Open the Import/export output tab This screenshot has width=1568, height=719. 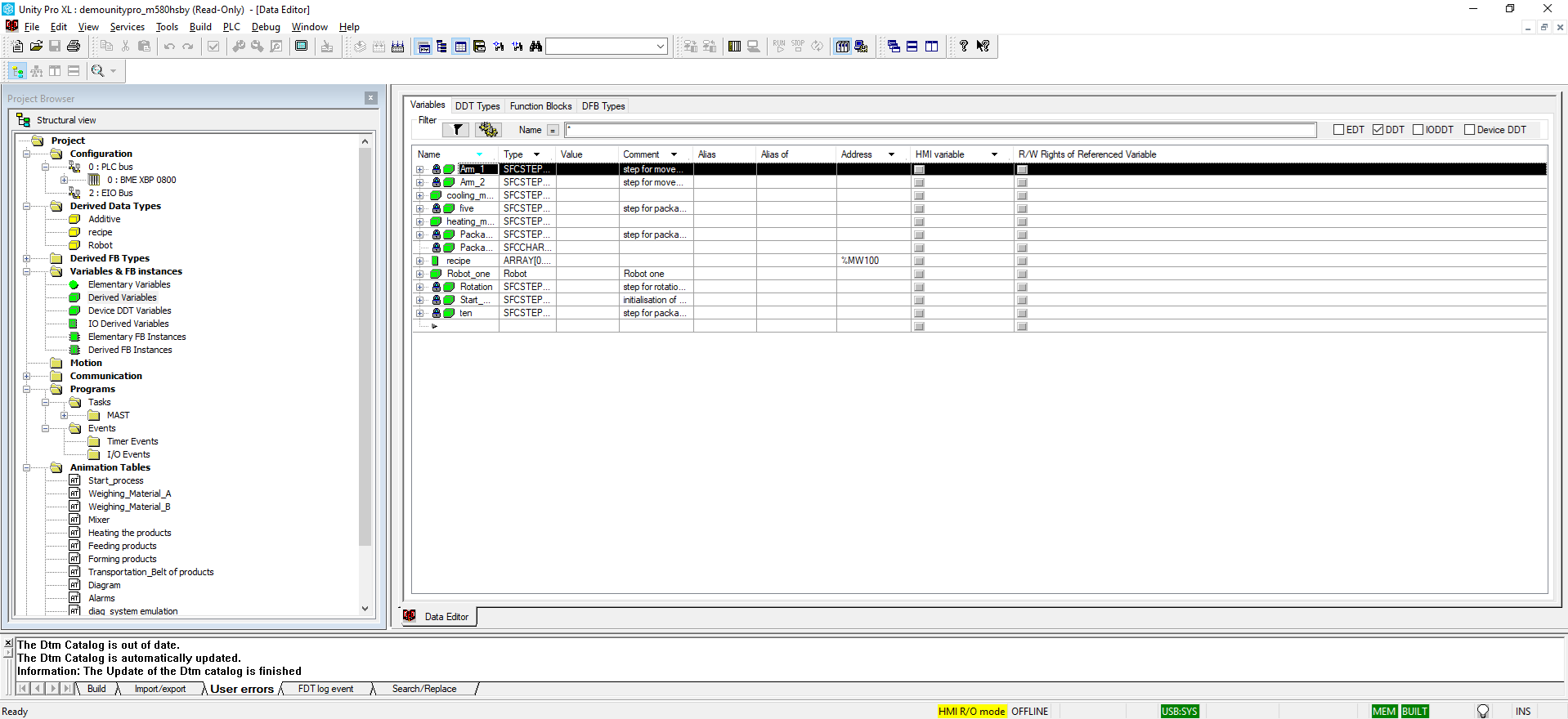coord(160,689)
